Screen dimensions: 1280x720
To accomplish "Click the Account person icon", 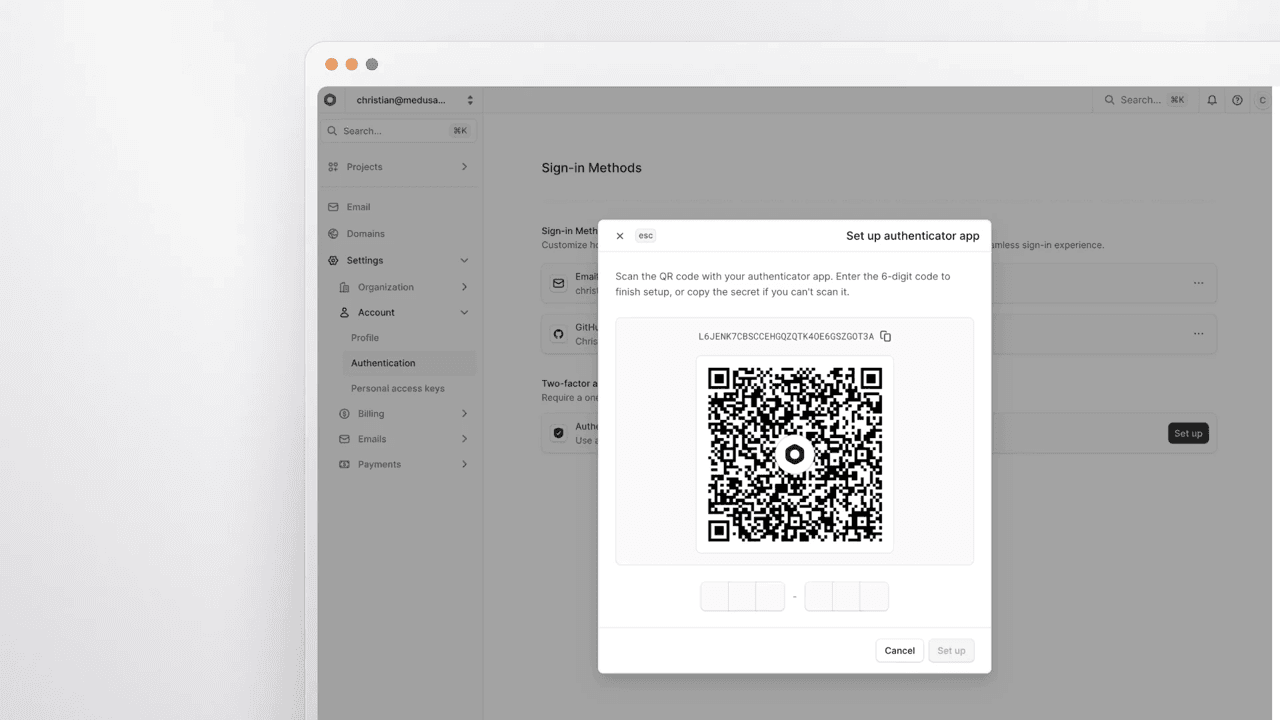I will (x=344, y=313).
